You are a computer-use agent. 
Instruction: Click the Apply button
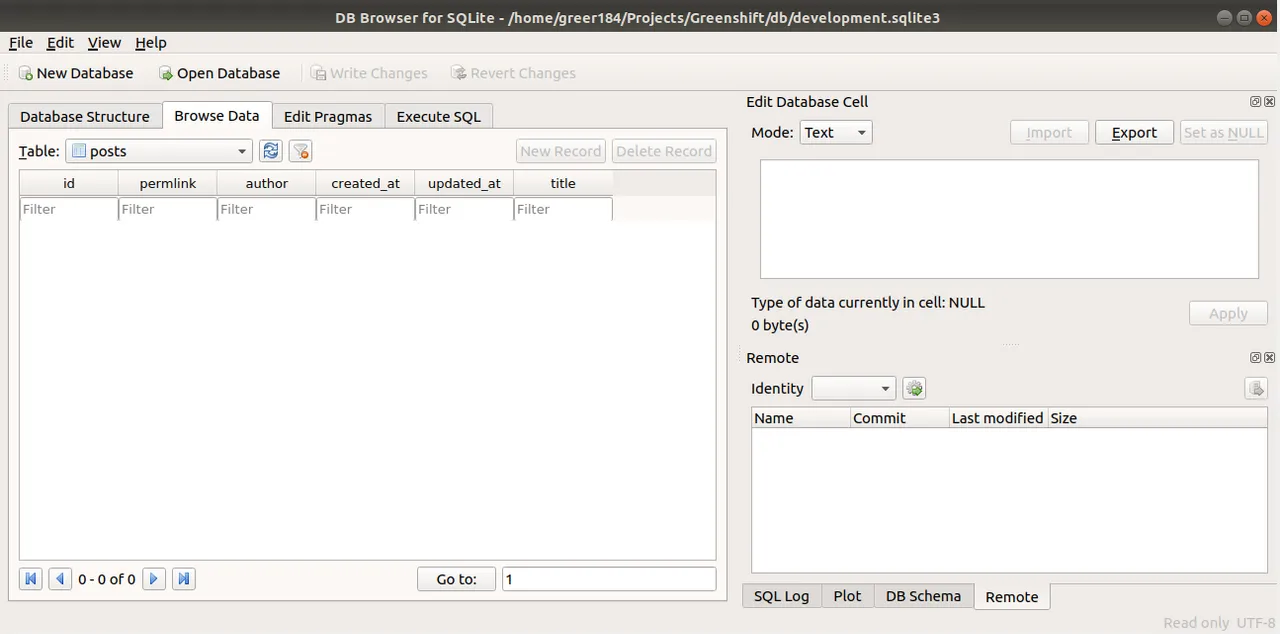coord(1228,313)
